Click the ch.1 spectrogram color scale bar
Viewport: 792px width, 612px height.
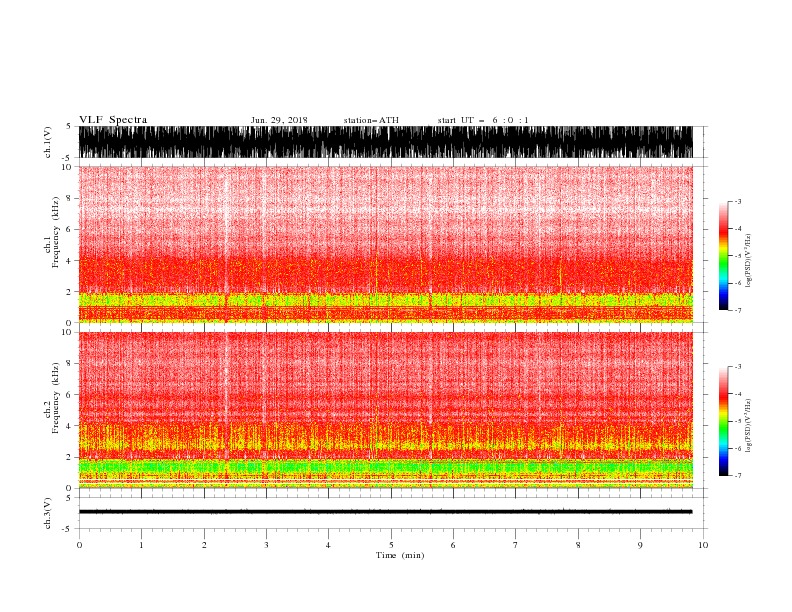pos(723,256)
